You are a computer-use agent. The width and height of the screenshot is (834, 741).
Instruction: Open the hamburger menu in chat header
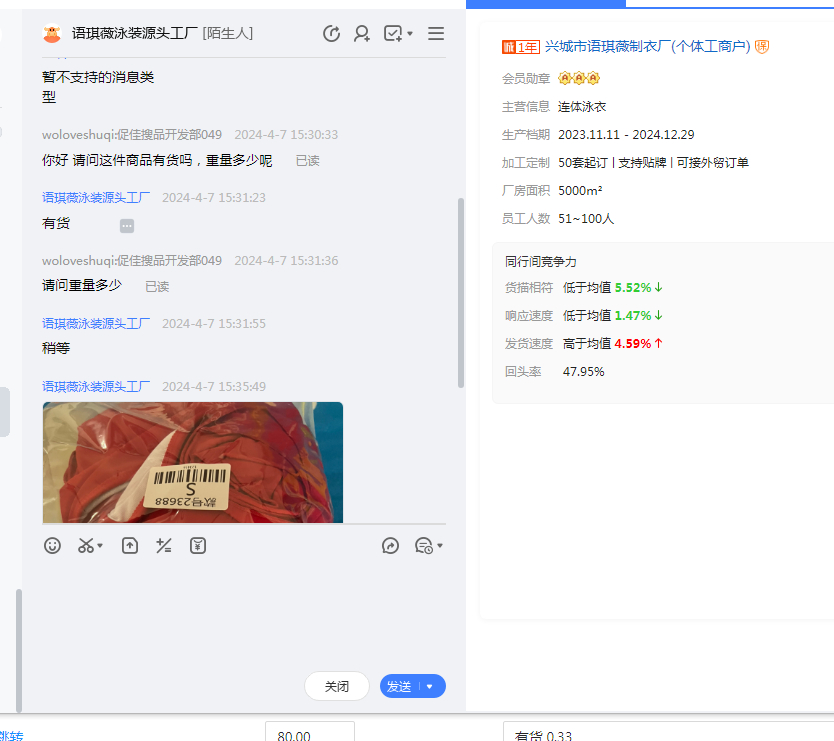click(x=436, y=34)
